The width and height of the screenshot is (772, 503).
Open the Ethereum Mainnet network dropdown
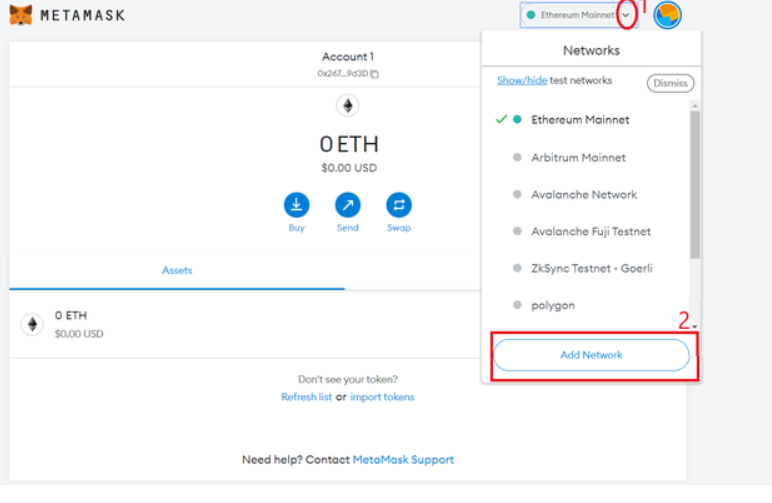click(x=579, y=15)
